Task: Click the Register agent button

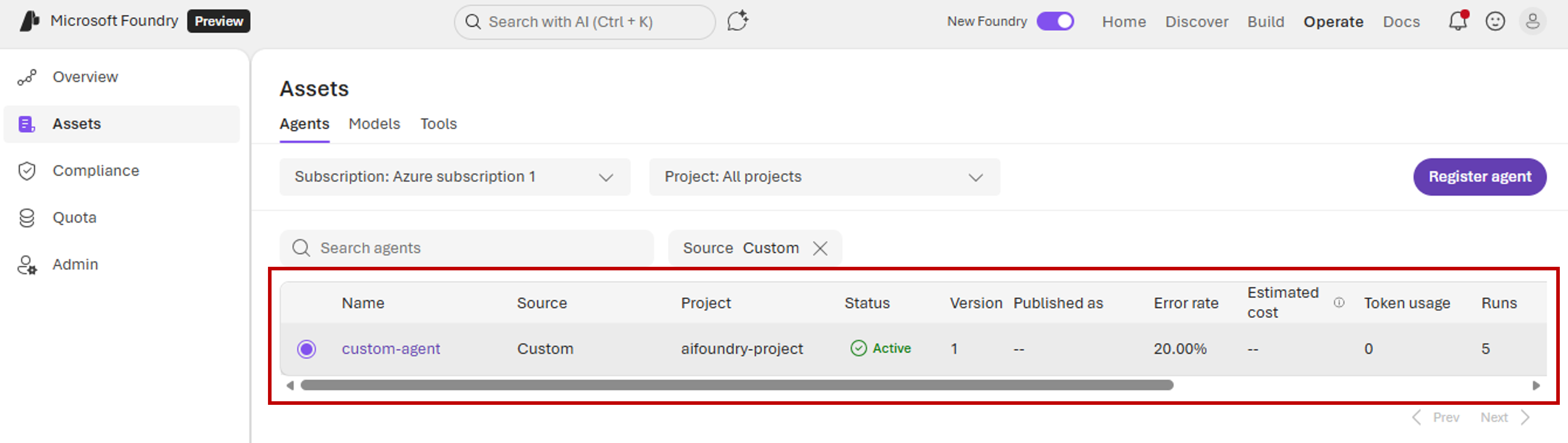Action: point(1479,177)
